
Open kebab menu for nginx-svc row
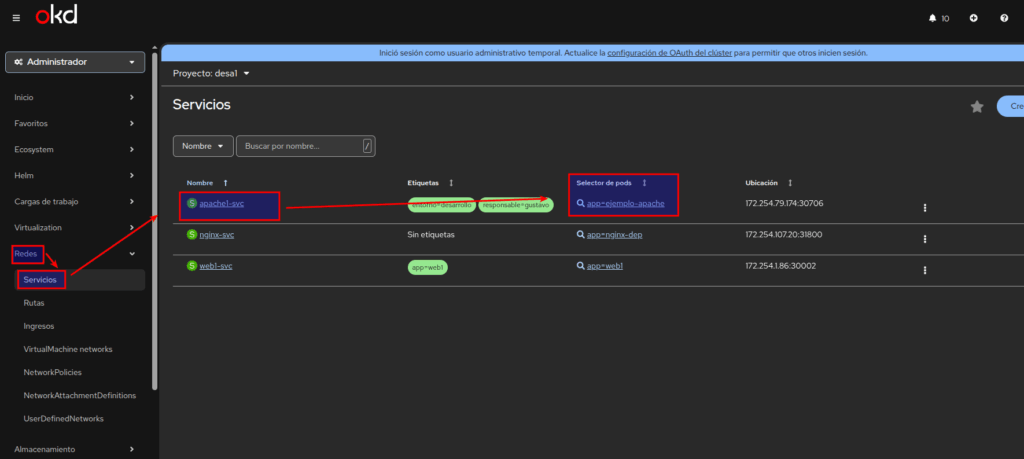[925, 239]
